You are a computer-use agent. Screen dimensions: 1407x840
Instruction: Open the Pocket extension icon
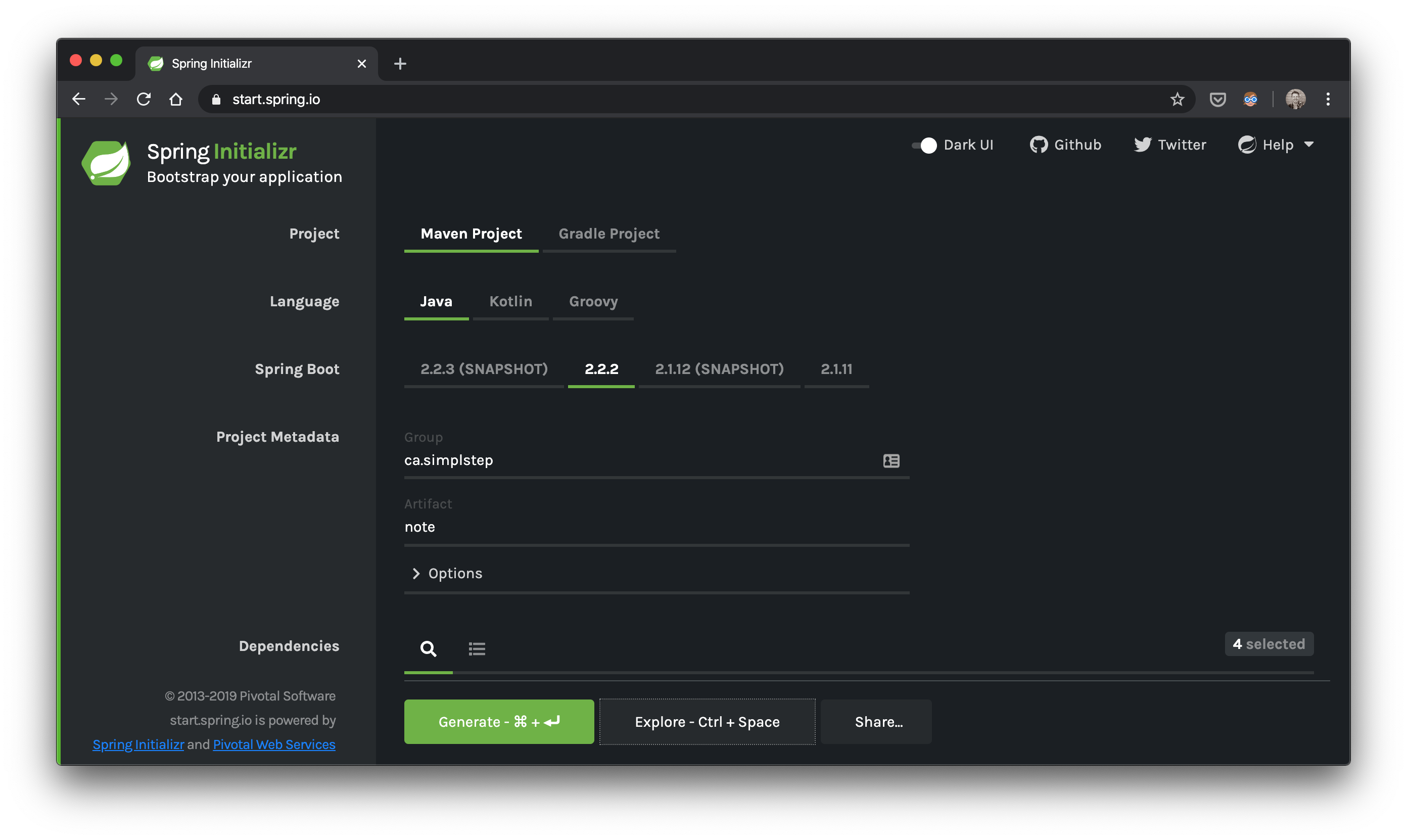click(x=1218, y=100)
